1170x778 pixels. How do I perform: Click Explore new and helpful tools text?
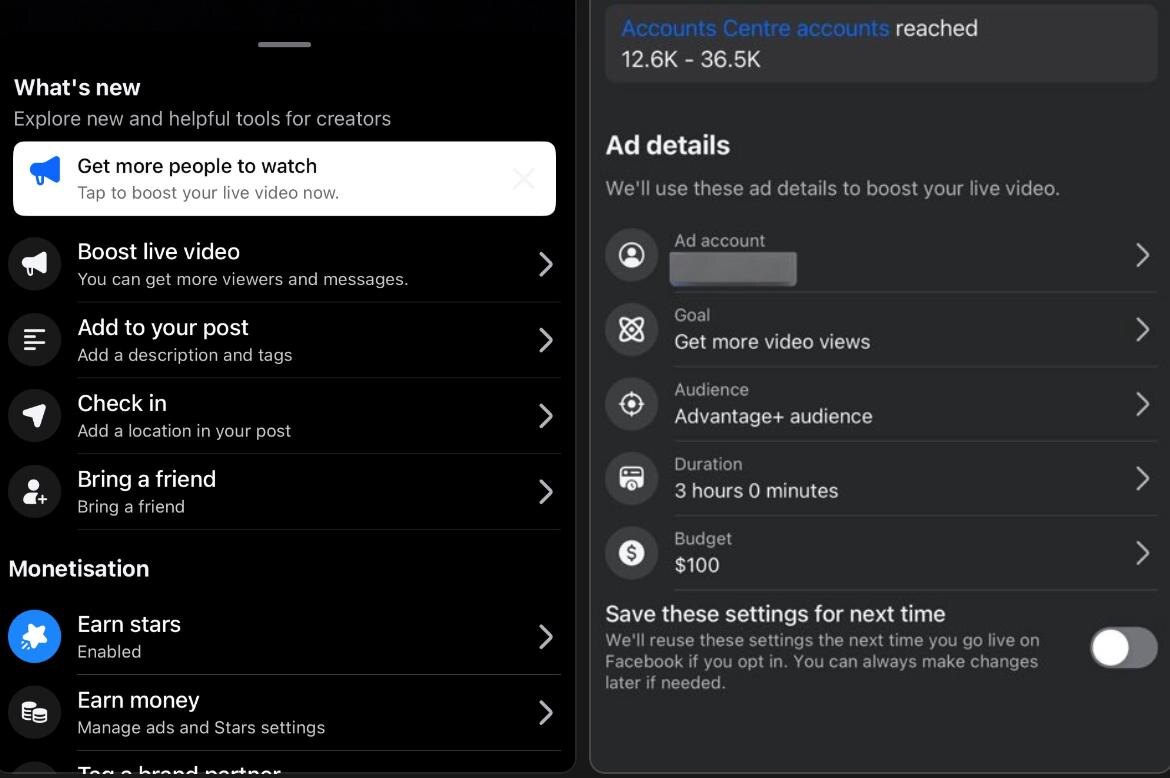(202, 119)
